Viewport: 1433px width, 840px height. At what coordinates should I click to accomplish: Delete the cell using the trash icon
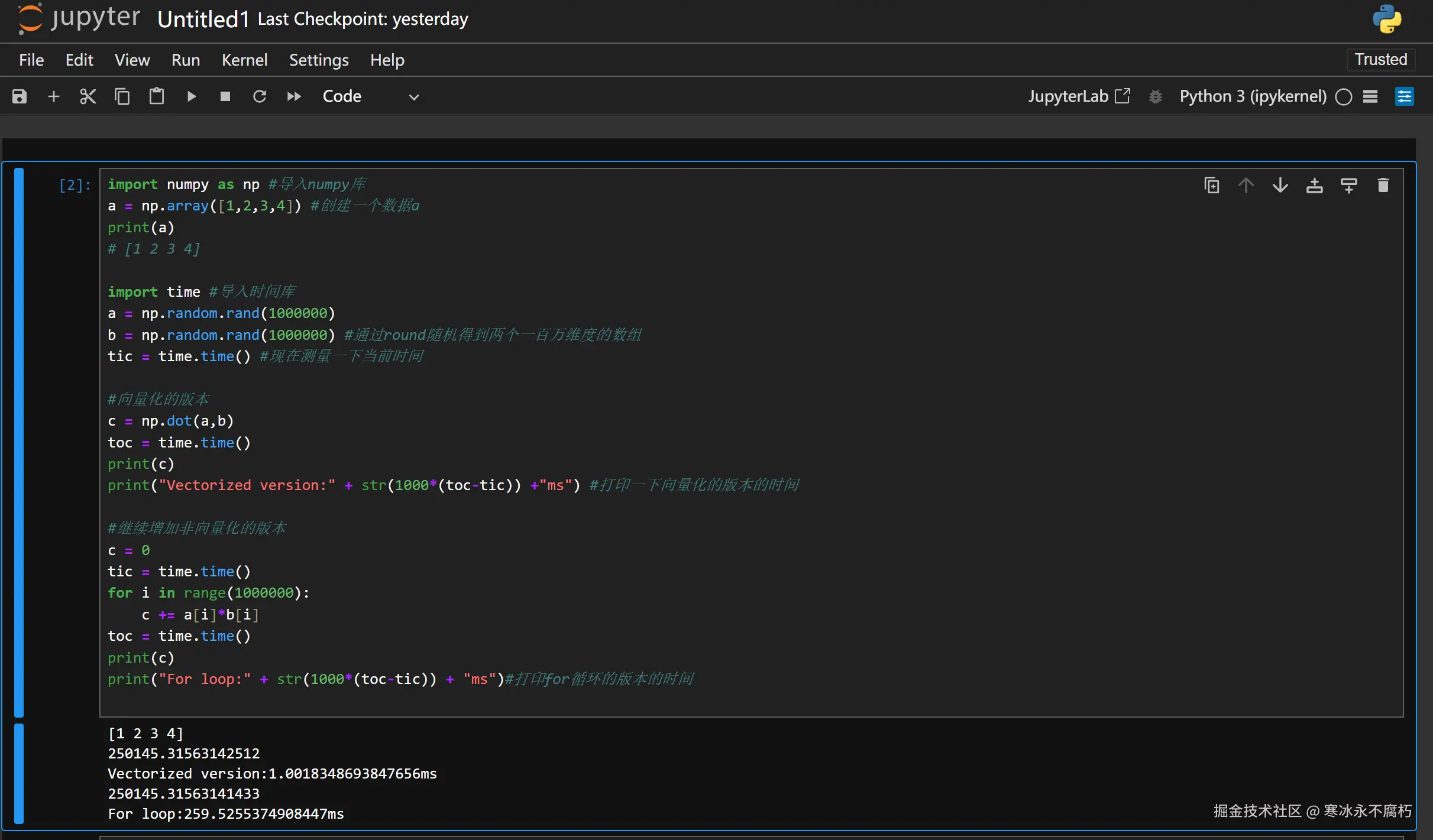click(1383, 186)
